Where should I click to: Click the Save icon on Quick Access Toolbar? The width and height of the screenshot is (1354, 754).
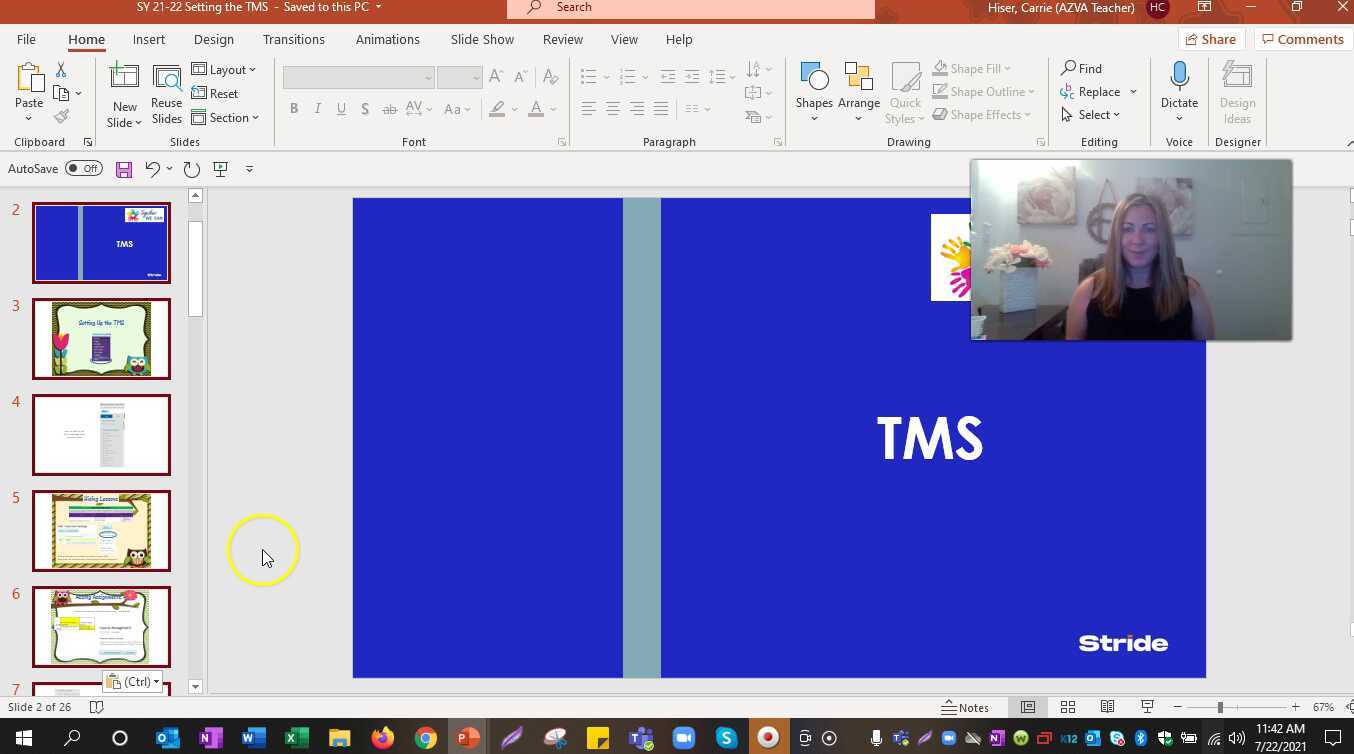(124, 168)
